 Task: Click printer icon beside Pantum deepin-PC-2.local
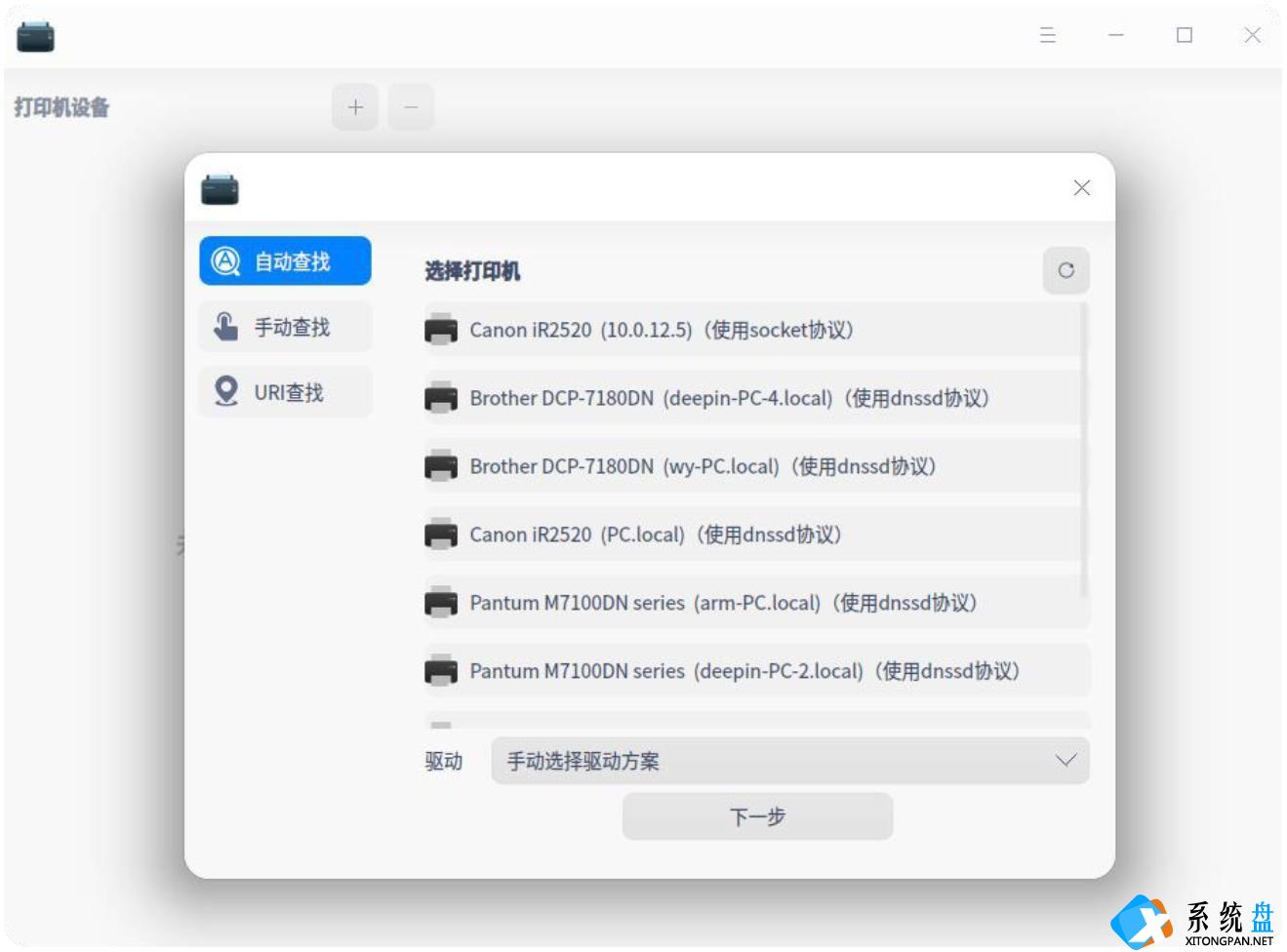point(441,671)
